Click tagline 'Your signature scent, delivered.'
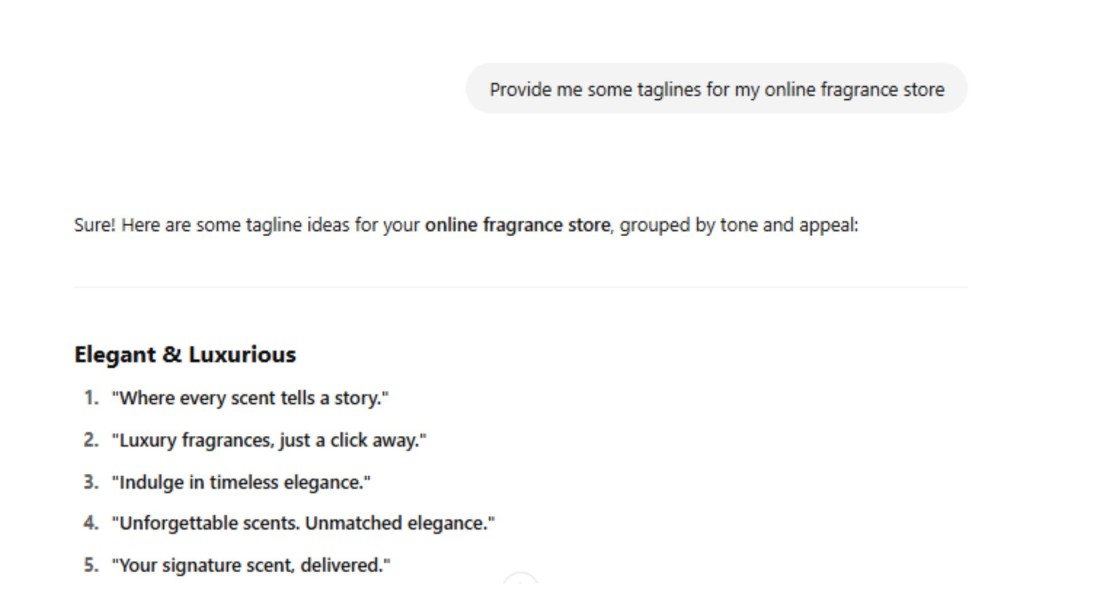This screenshot has height=616, width=1096. pyautogui.click(x=251, y=565)
